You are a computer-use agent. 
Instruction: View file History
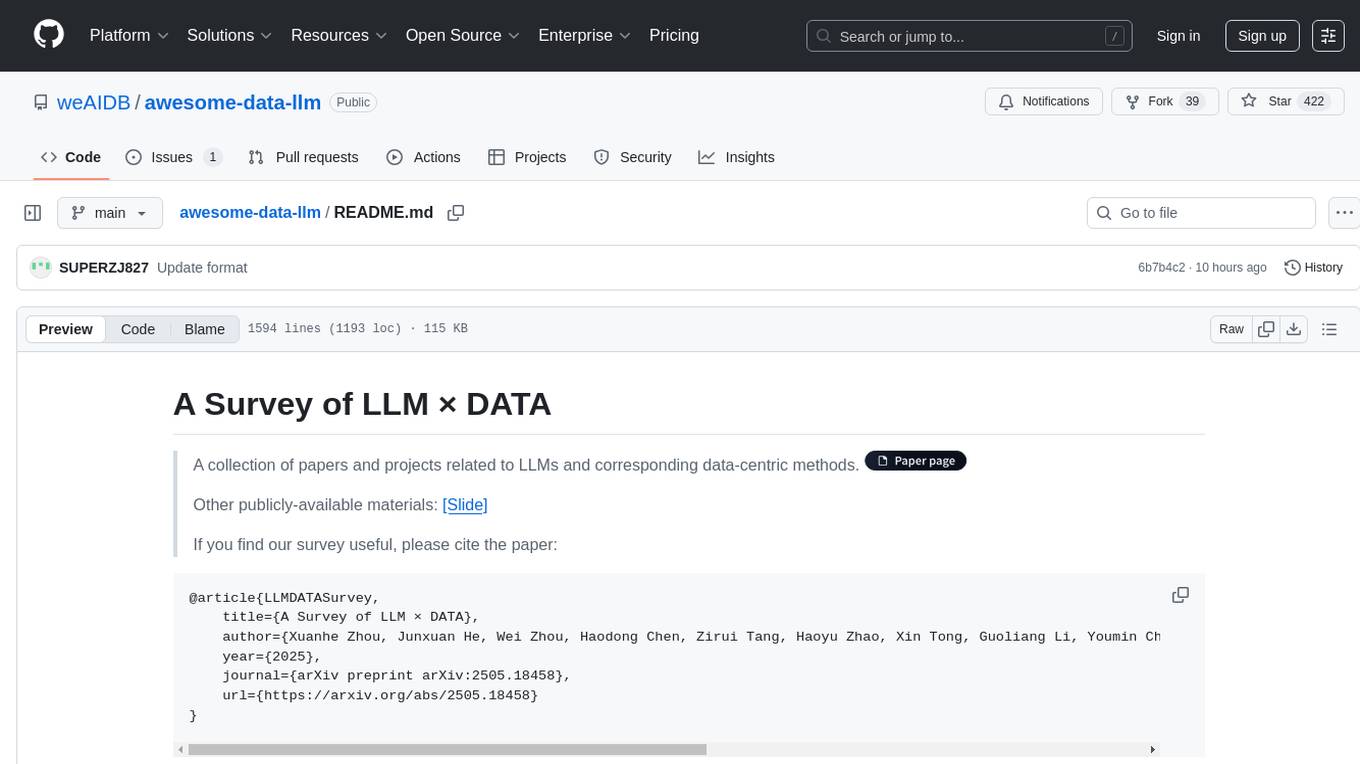(x=1313, y=268)
